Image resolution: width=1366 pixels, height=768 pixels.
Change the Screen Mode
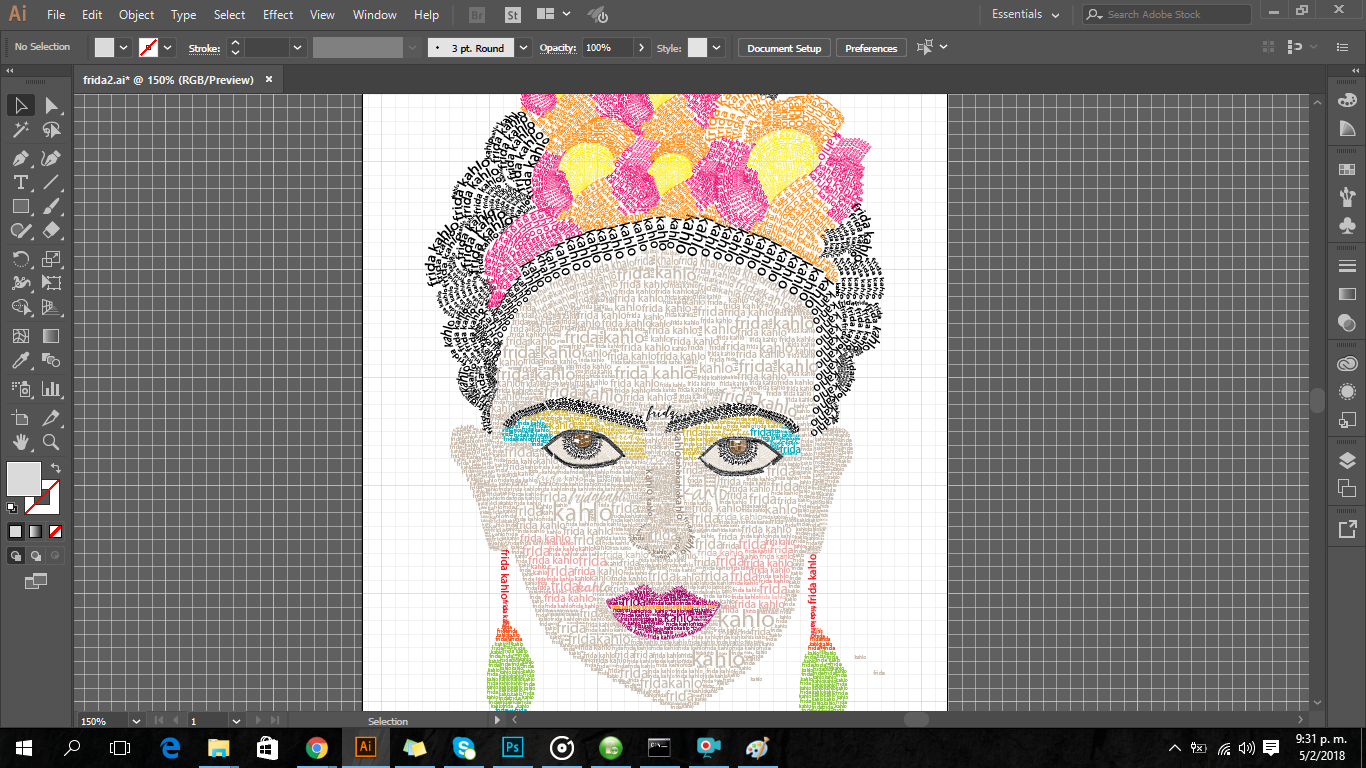coord(35,580)
